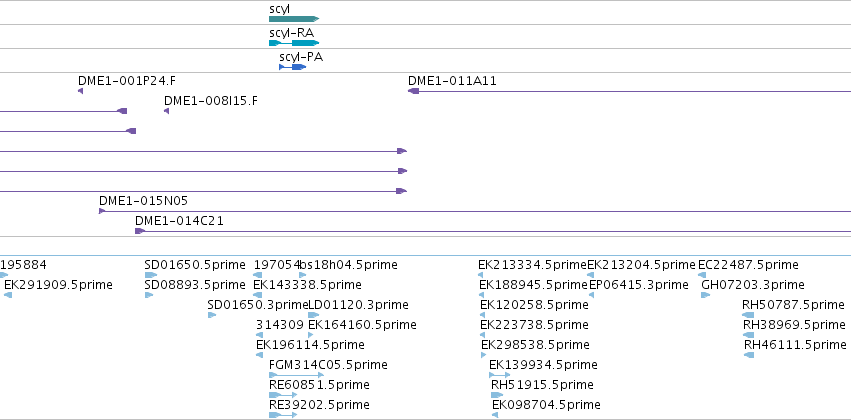Select the EC22487.5prime EST marker

click(702, 275)
